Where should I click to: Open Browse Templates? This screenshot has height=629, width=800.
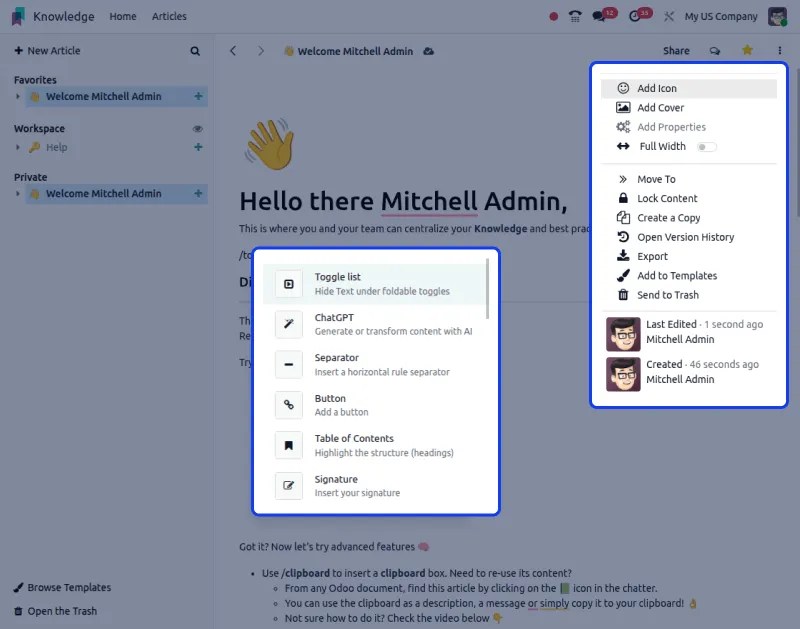[x=62, y=587]
